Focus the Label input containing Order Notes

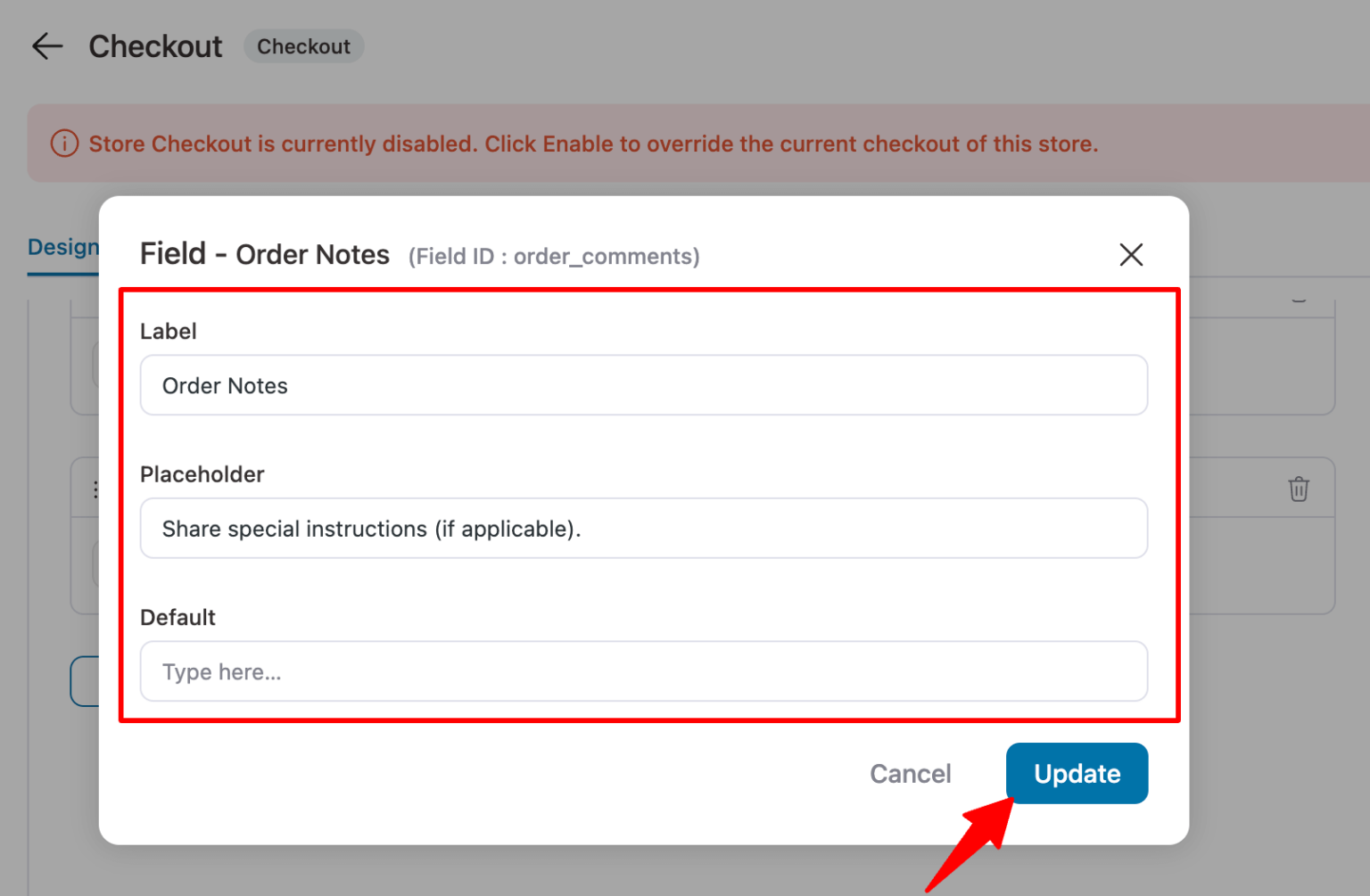pyautogui.click(x=642, y=385)
